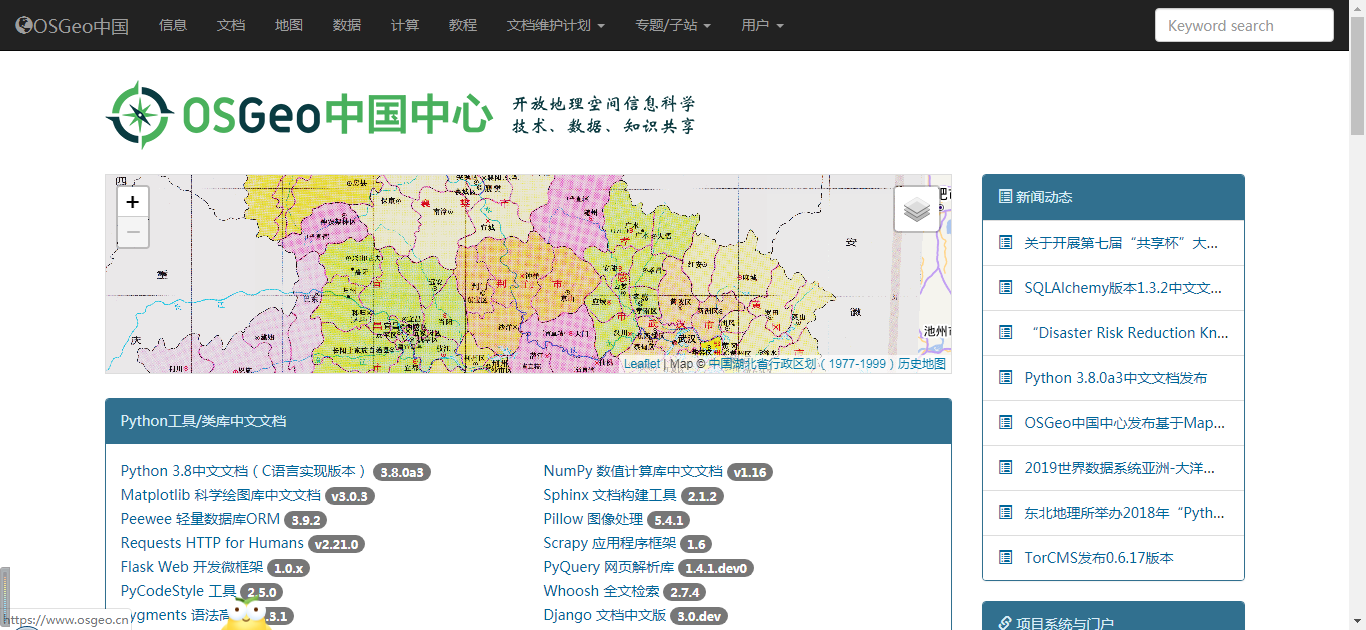
Task: Open Sphinx 文档构建工具 link
Action: (610, 495)
